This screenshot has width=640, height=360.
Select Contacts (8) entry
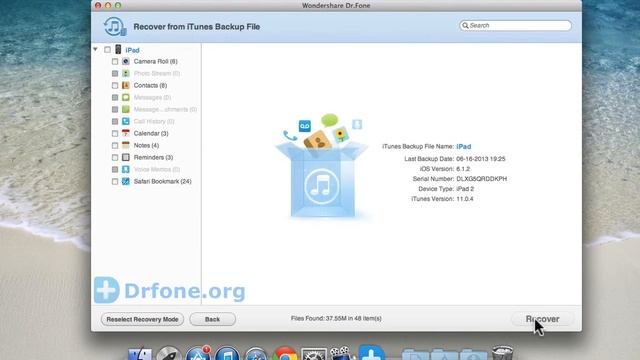point(150,85)
